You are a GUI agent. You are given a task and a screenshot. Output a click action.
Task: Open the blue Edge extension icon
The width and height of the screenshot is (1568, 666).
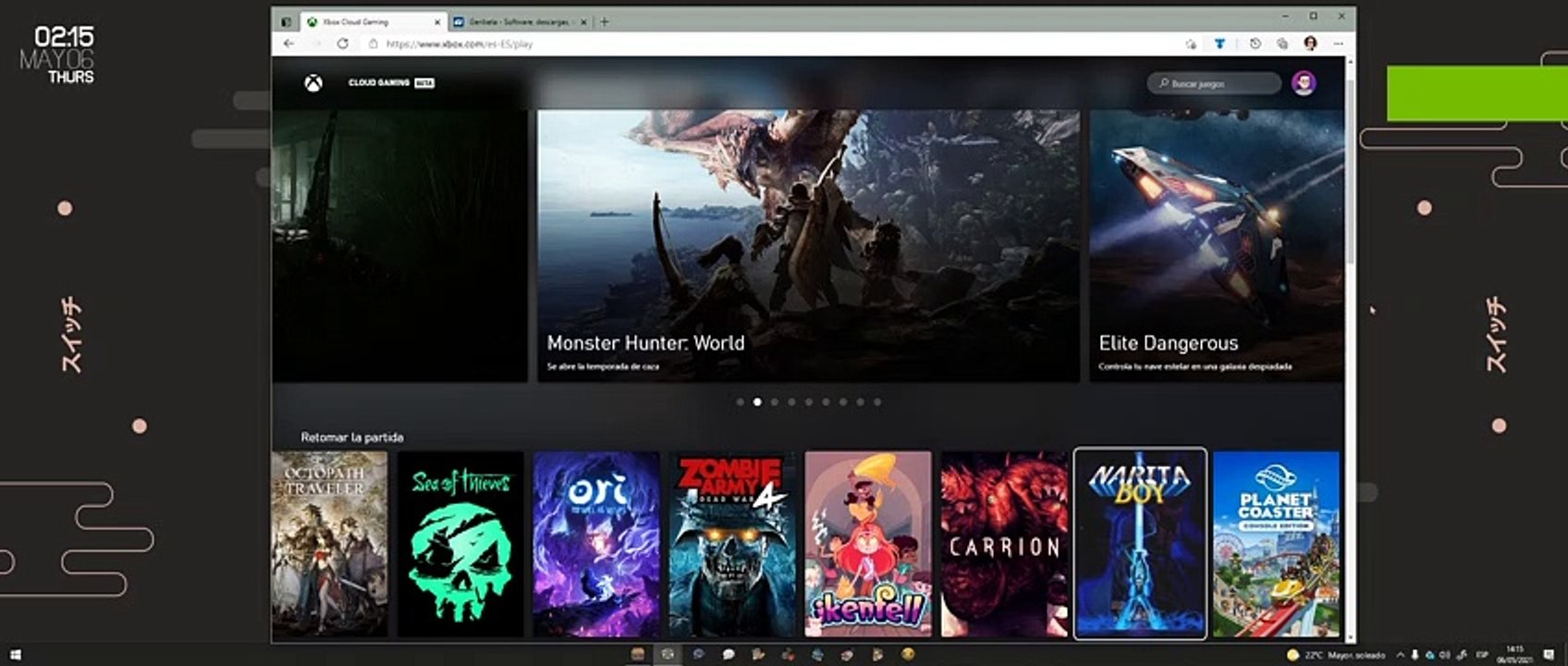click(x=1219, y=43)
